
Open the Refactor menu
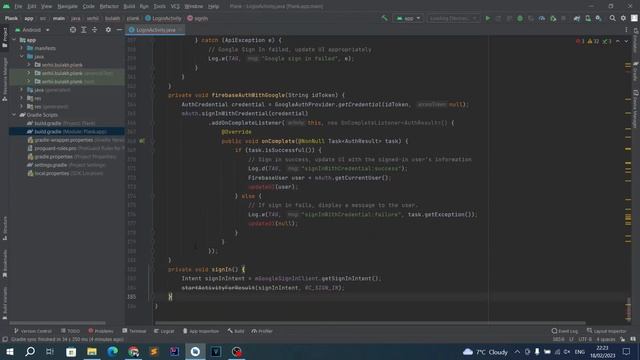tap(109, 7)
